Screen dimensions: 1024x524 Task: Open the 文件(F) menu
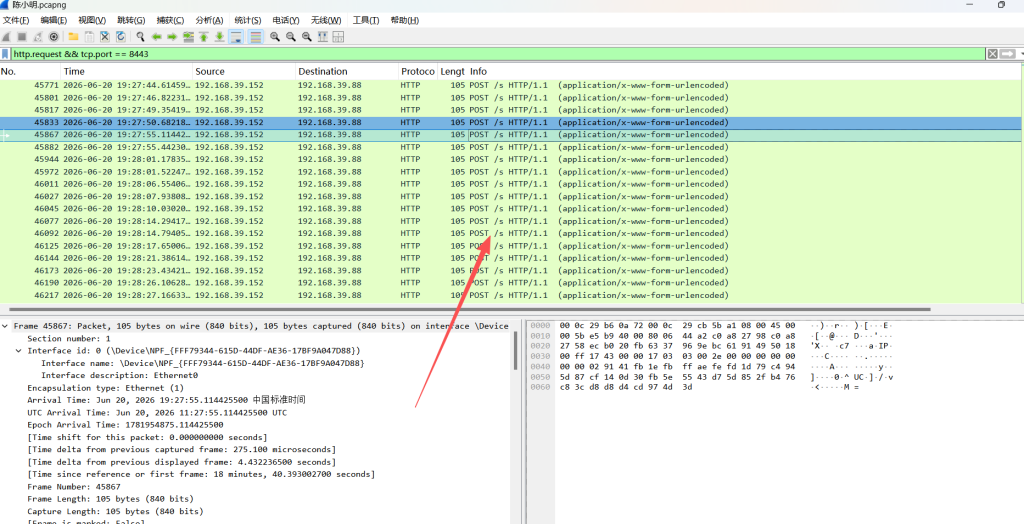16,20
